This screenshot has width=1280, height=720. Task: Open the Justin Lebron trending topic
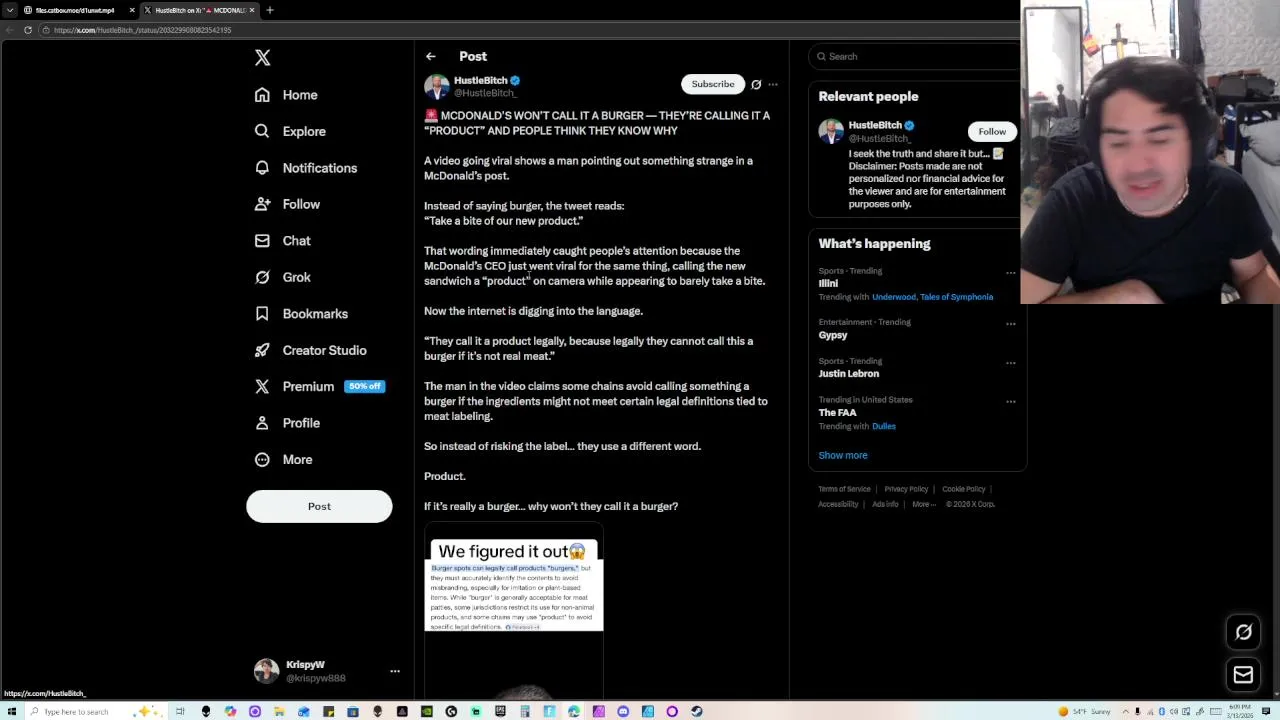coord(848,374)
